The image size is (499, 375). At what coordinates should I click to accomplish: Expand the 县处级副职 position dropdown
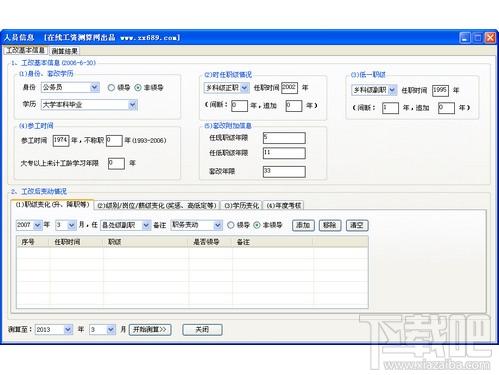(x=125, y=225)
